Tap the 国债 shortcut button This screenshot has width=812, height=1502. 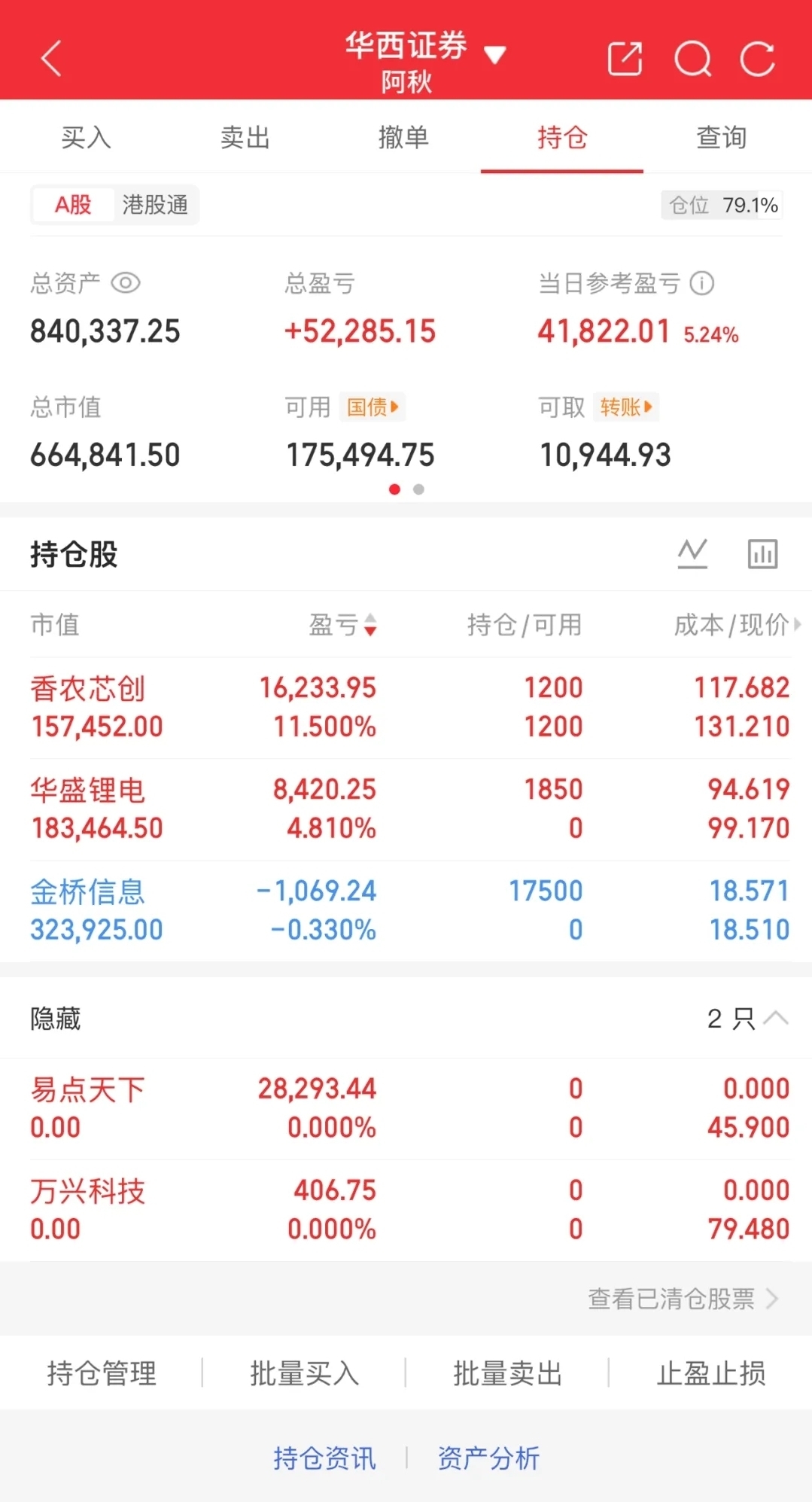pos(373,407)
